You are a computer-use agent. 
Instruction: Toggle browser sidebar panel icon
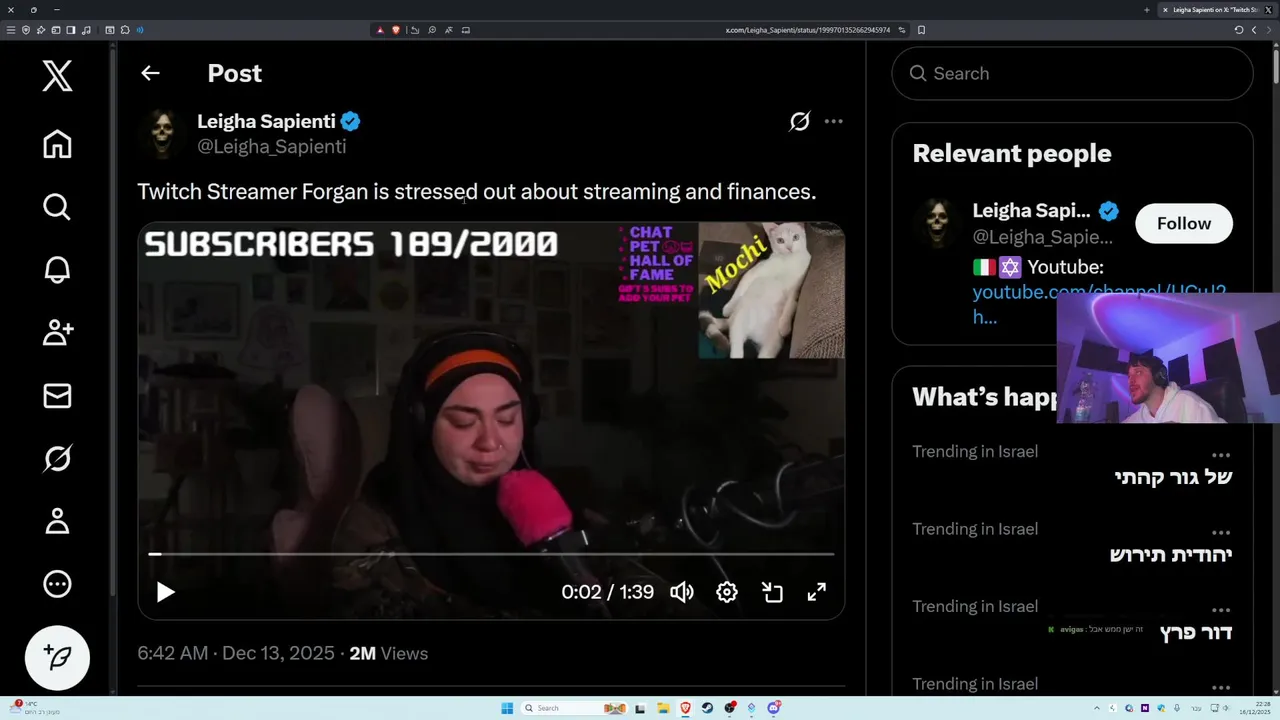click(x=70, y=30)
